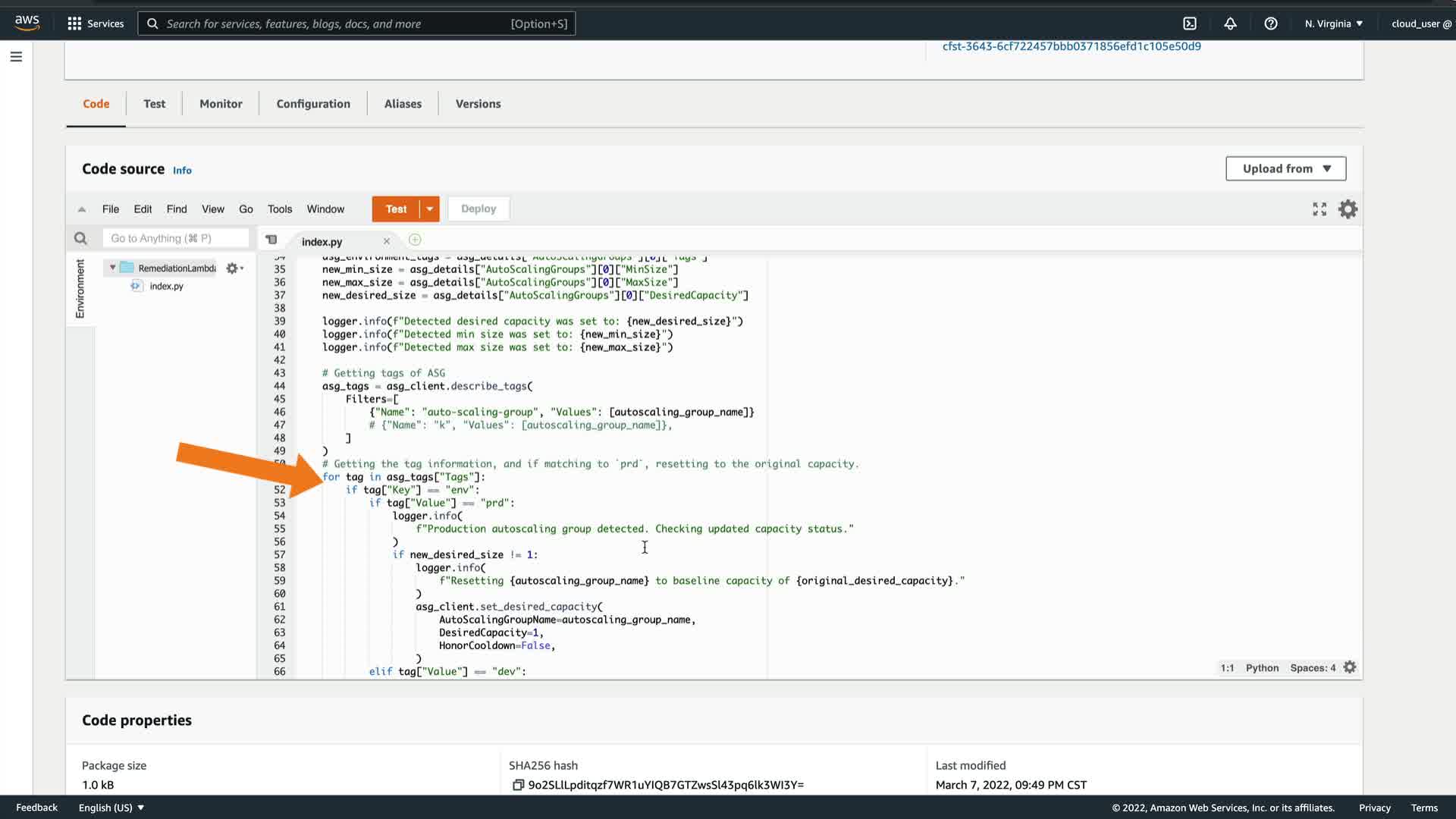The height and width of the screenshot is (819, 1456).
Task: Open the Tools menu in editor
Action: click(279, 209)
